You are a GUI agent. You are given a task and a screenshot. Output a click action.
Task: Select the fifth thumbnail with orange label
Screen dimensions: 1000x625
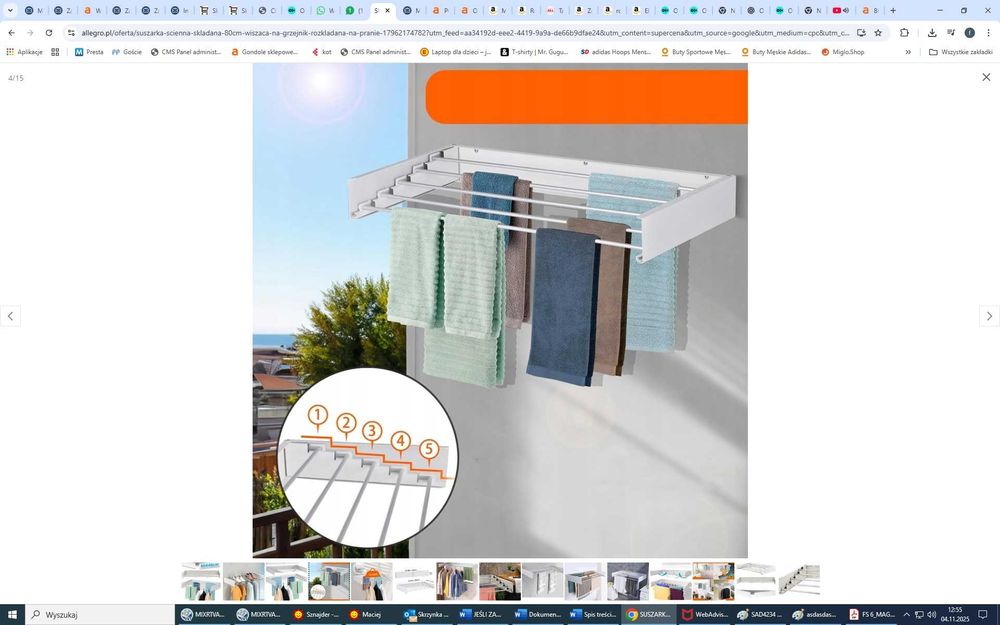point(372,581)
